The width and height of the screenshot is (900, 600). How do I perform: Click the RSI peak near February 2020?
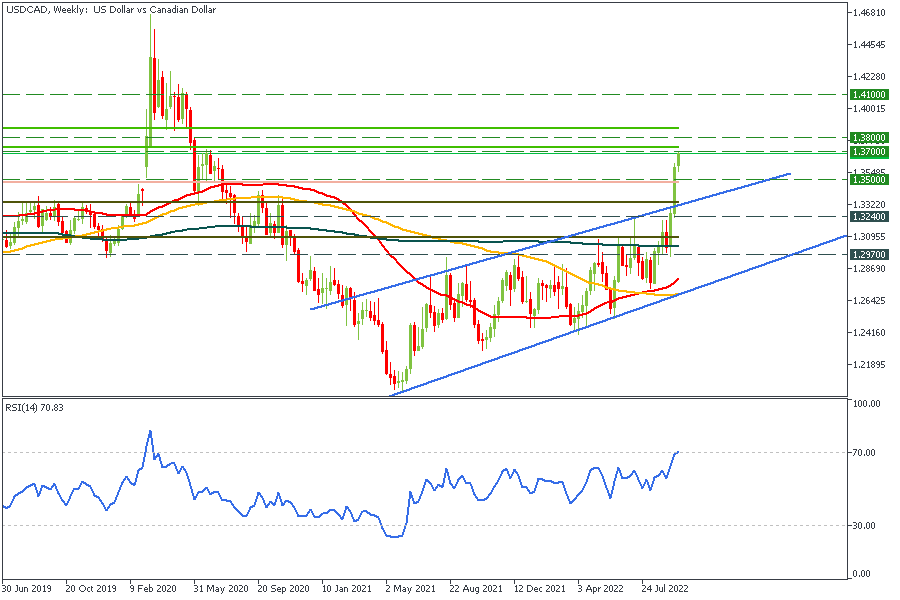150,432
